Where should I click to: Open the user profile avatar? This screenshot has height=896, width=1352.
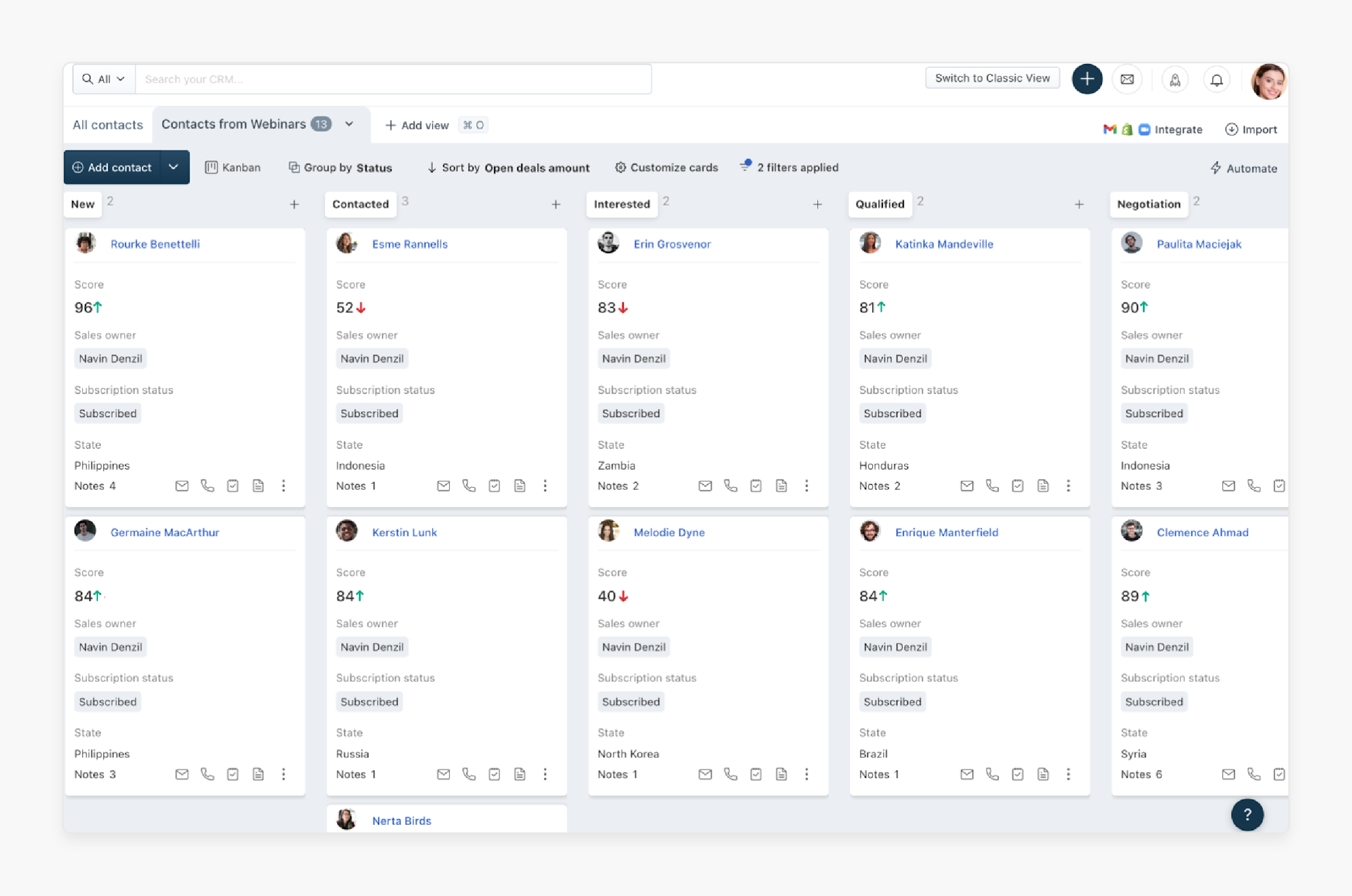1268,80
